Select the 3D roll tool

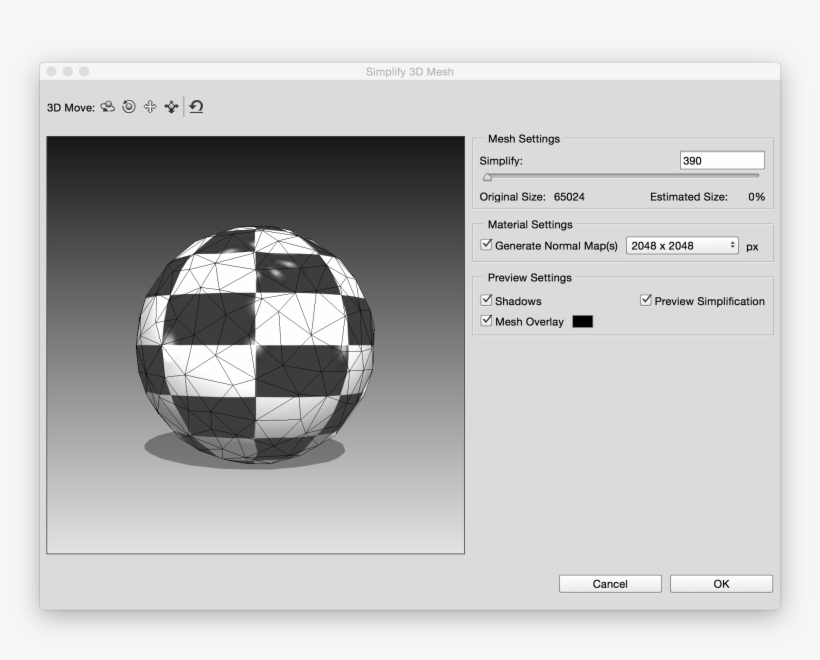(x=129, y=107)
